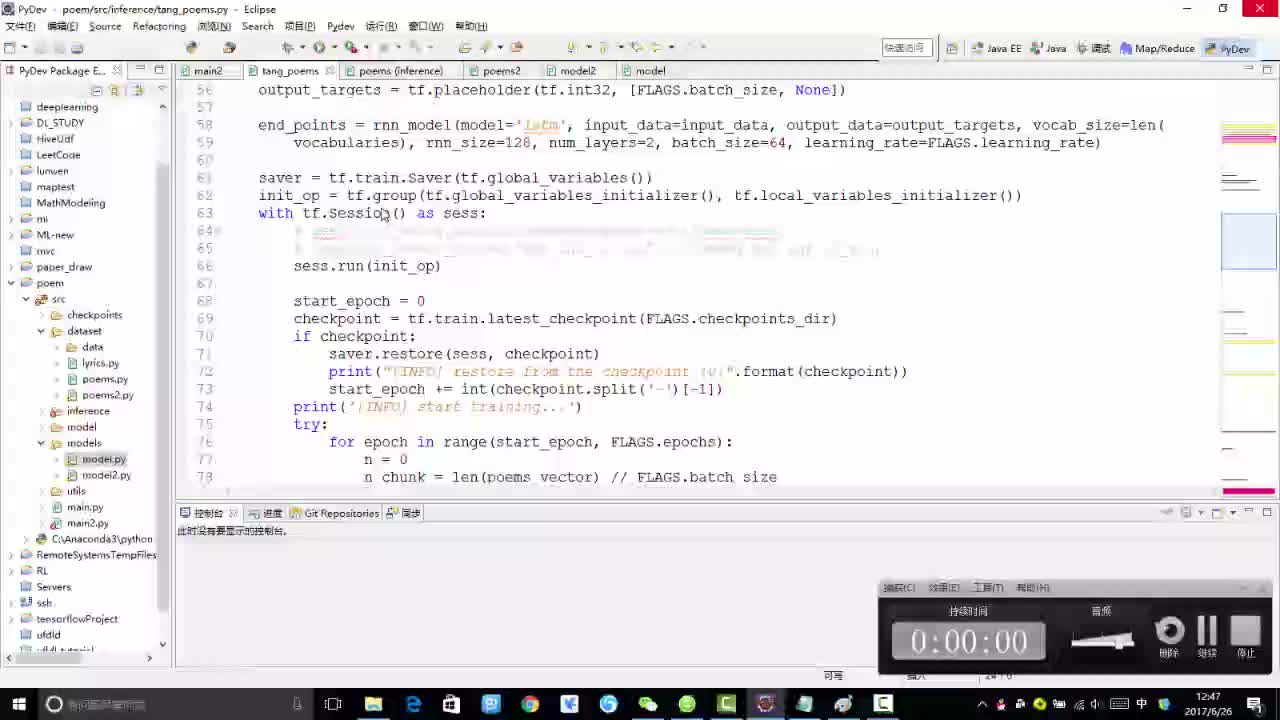Close the tang_poems editor tab
The image size is (1280, 720).
tap(330, 71)
